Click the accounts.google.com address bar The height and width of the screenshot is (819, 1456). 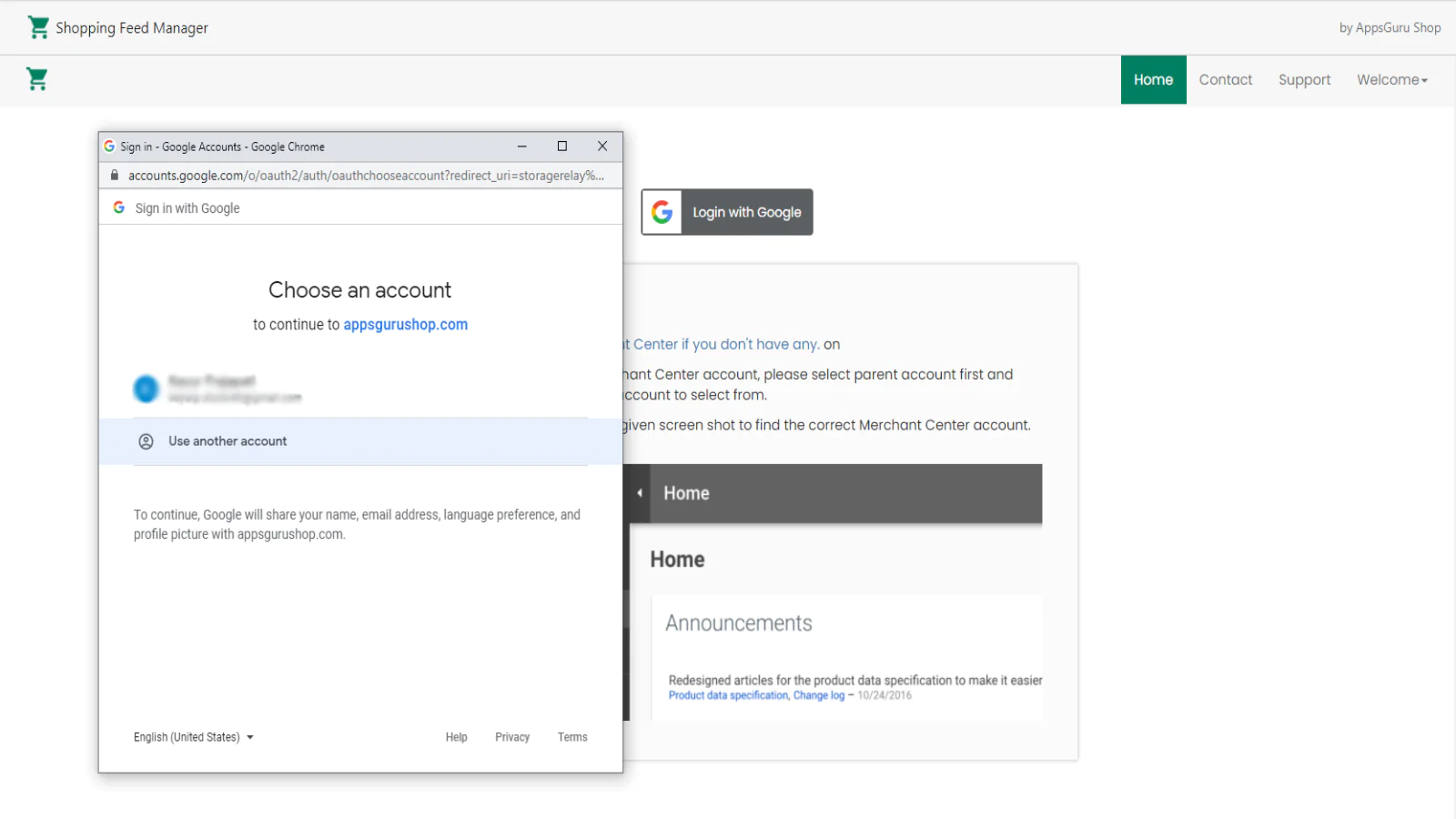(x=364, y=176)
